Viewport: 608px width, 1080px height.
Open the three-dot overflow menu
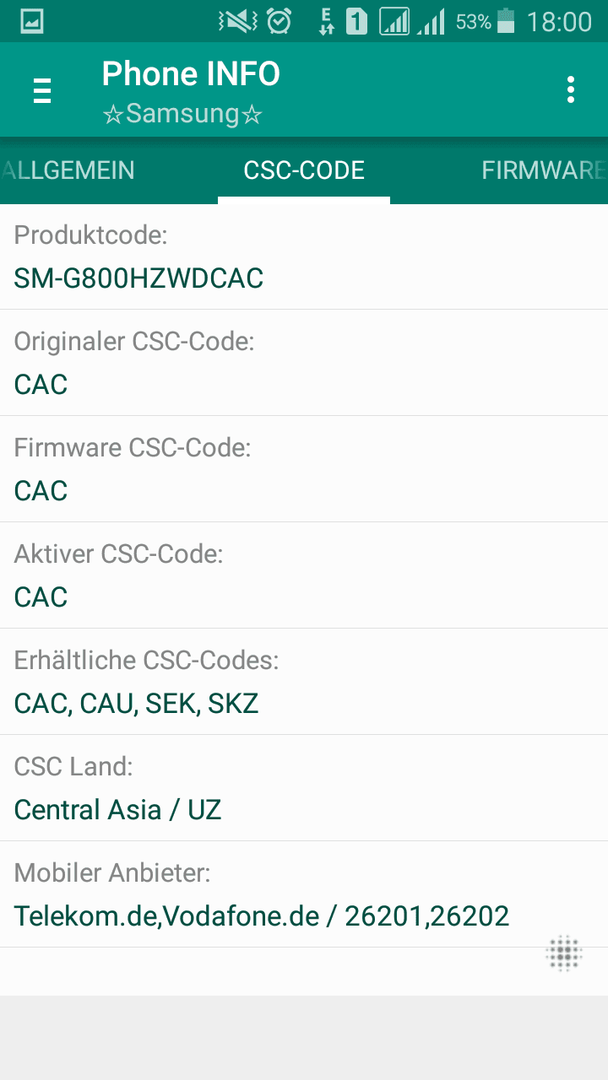[570, 90]
